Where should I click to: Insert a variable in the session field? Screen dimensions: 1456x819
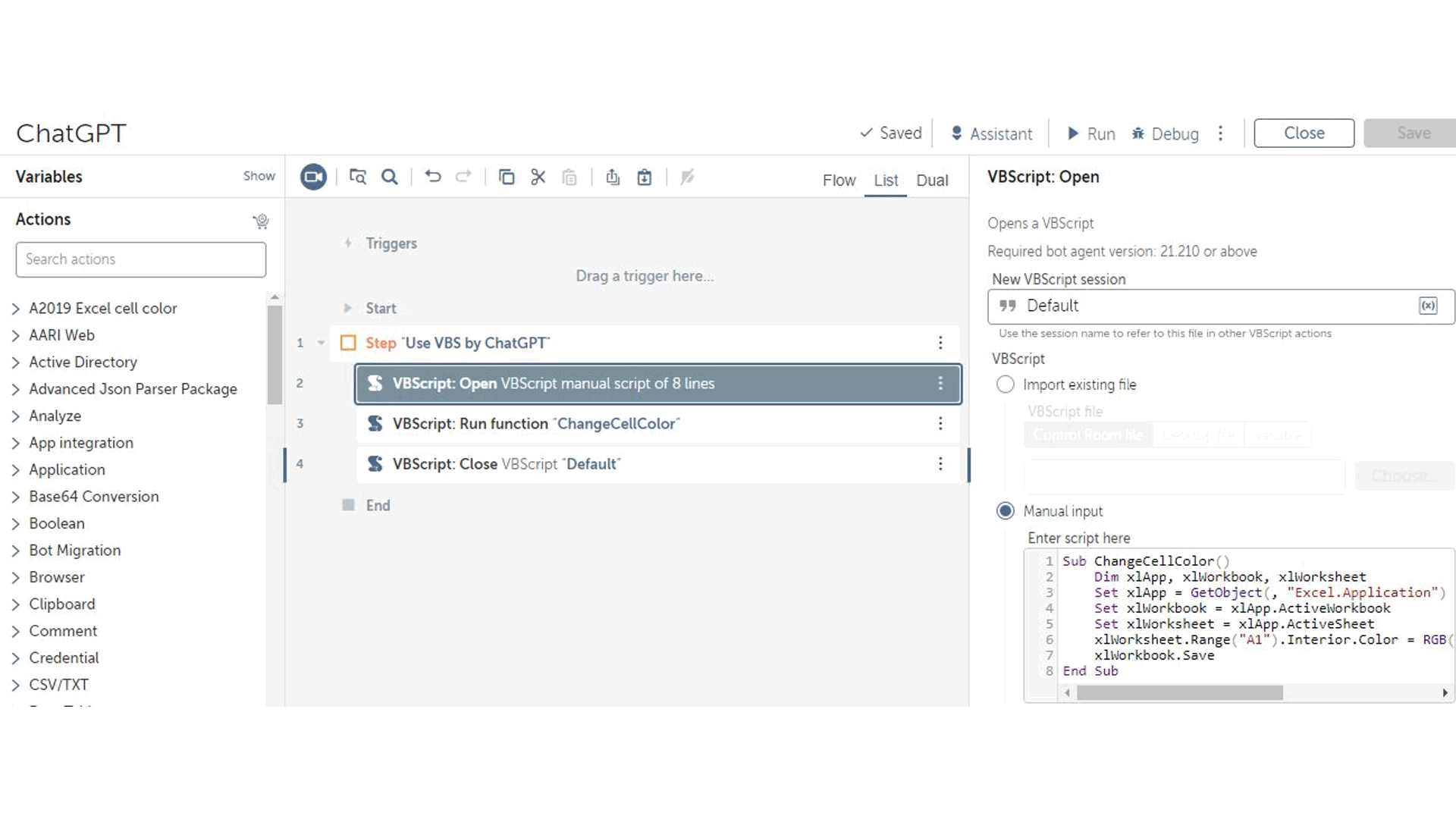click(x=1428, y=306)
